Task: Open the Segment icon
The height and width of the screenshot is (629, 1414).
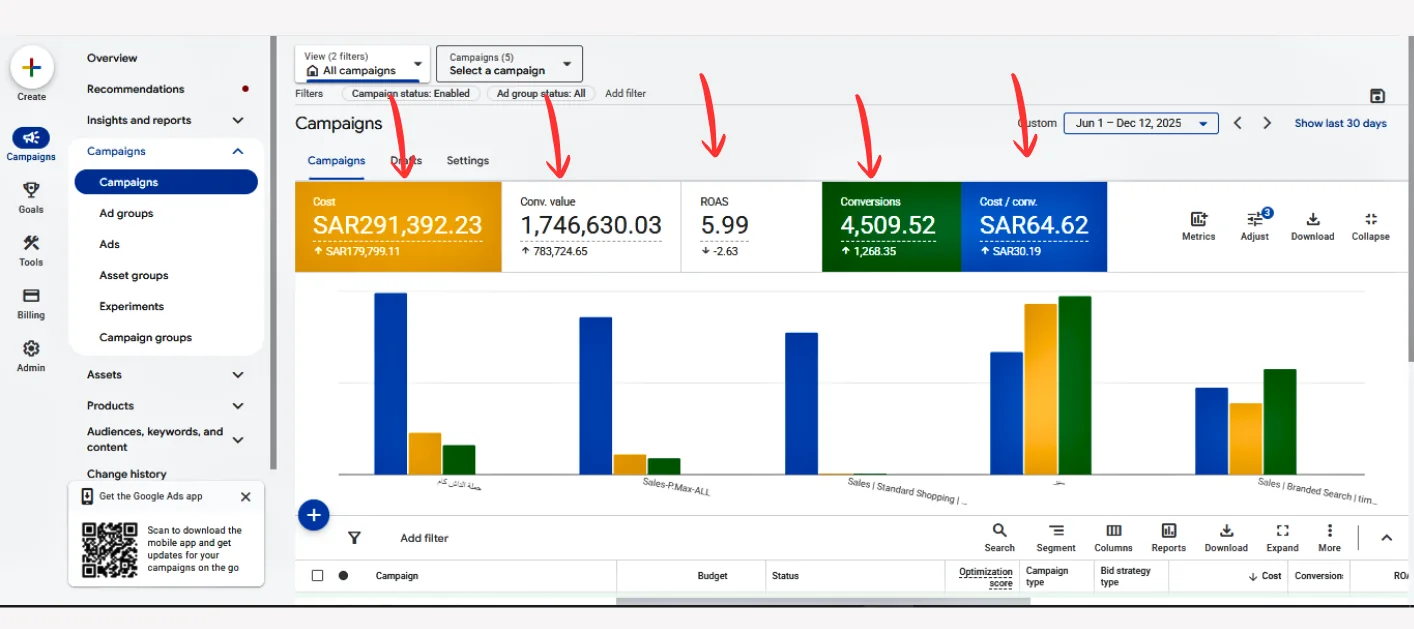Action: 1056,531
